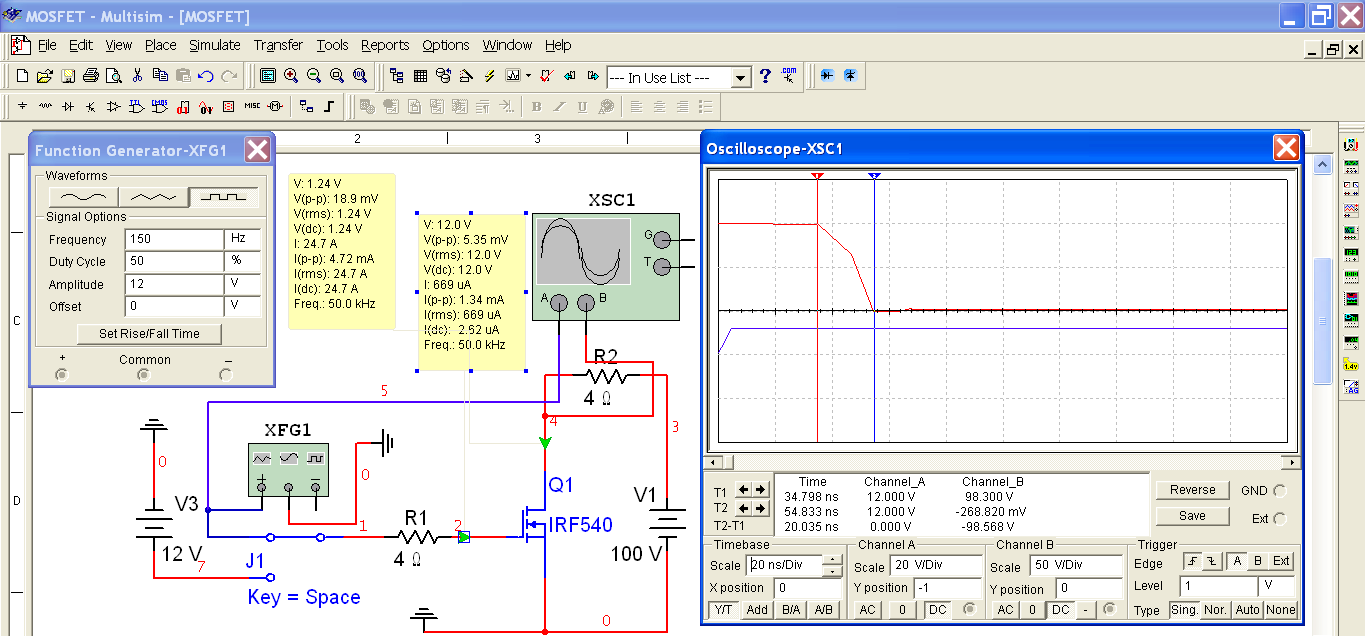The height and width of the screenshot is (636, 1365).
Task: Click the Help question mark icon
Action: 765,76
